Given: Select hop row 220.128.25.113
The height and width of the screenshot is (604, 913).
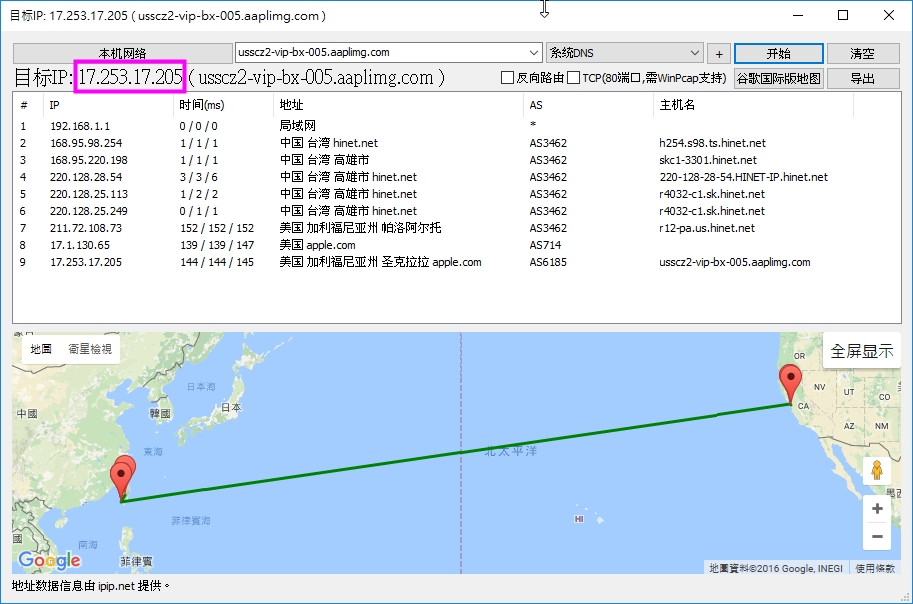Looking at the screenshot, I should click(x=456, y=194).
